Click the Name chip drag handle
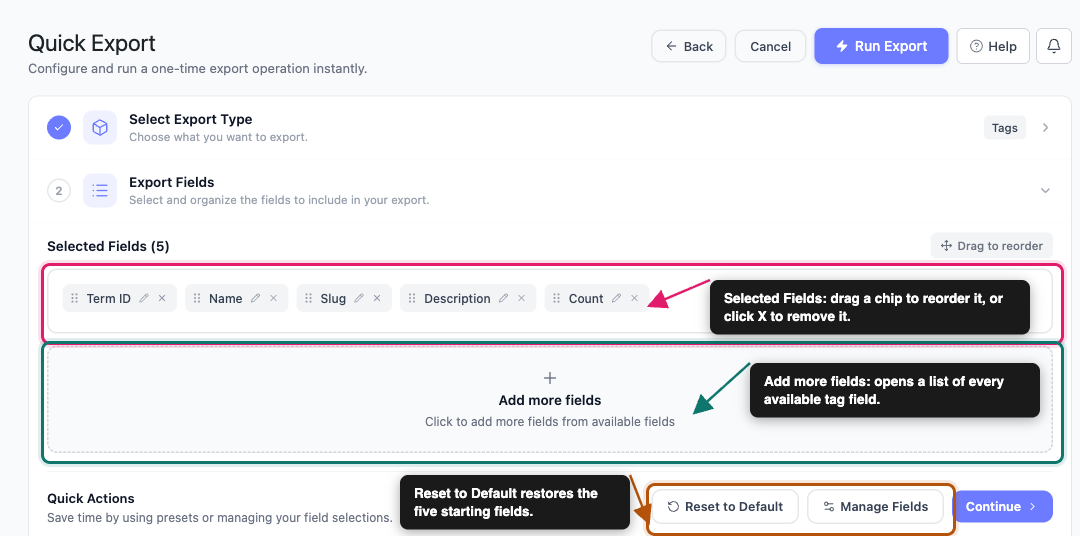 coord(197,298)
